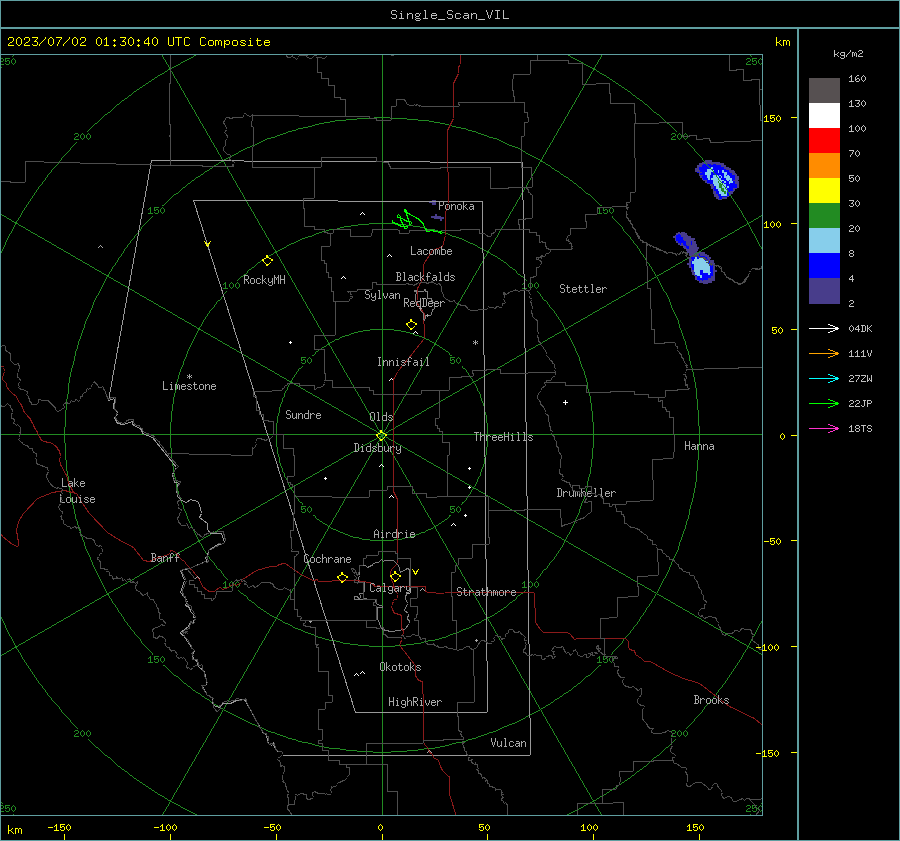Viewport: 900px width, 841px height.
Task: Click the RockyMH label
Action: point(264,280)
